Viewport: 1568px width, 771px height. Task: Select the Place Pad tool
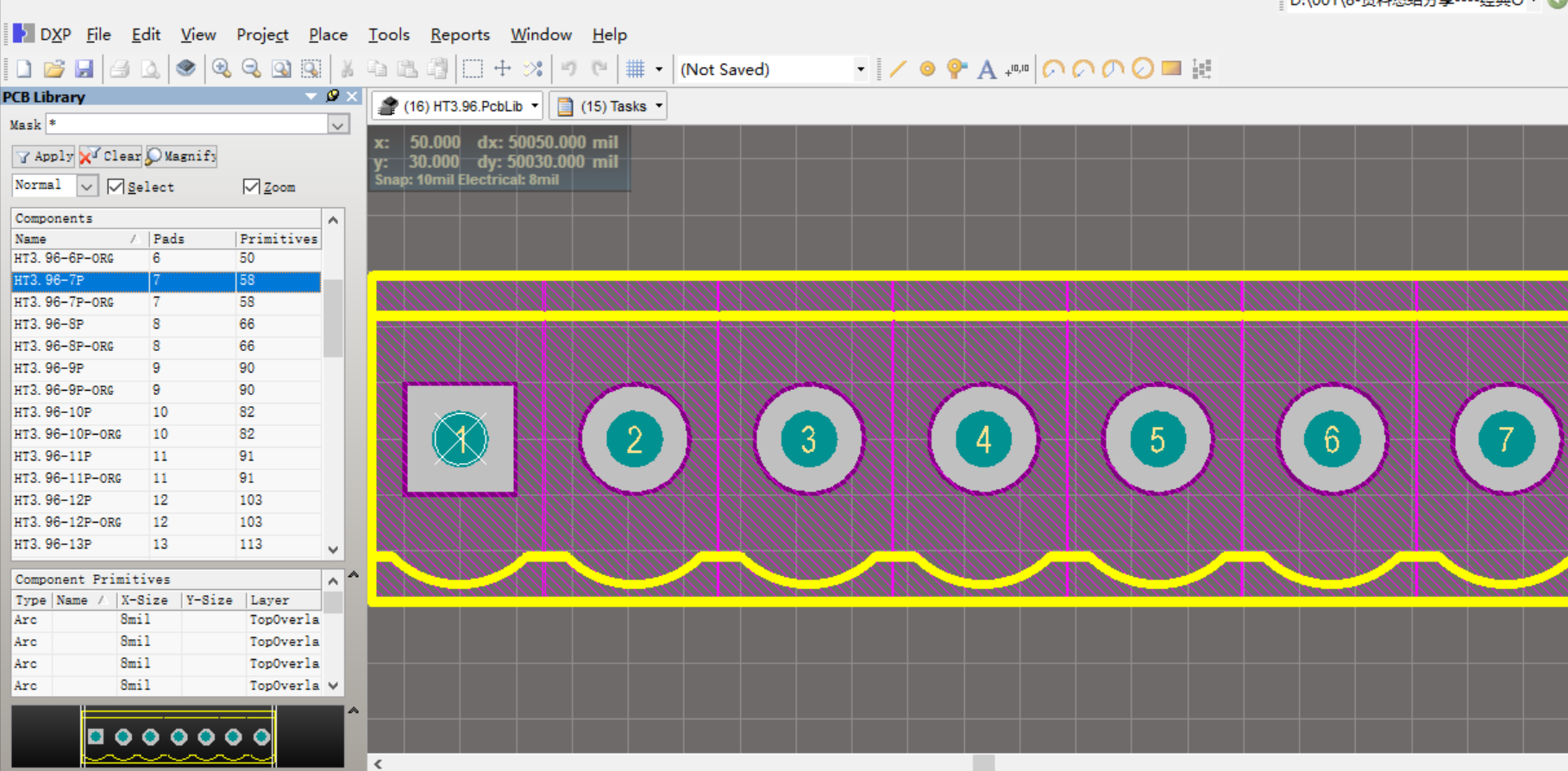coord(927,69)
